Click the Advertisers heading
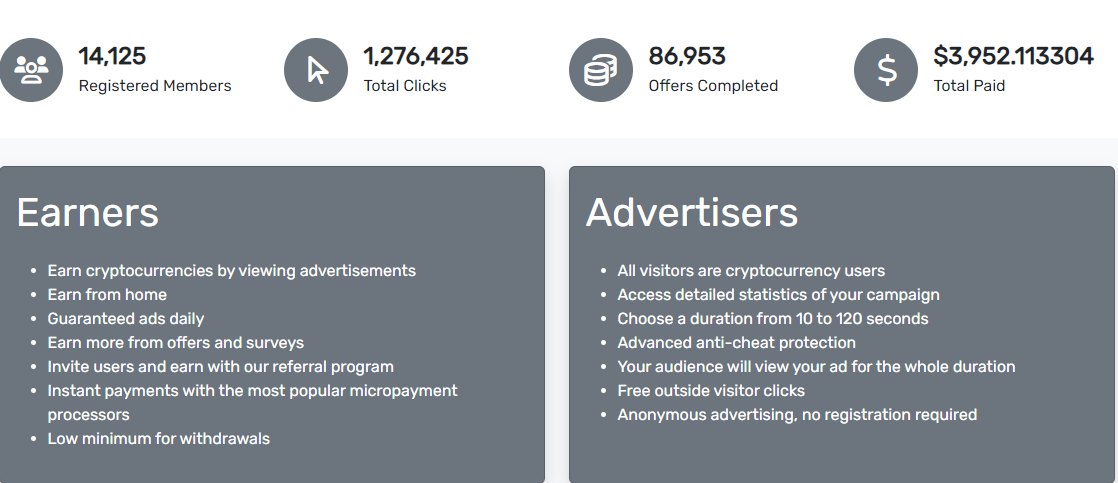 tap(692, 213)
